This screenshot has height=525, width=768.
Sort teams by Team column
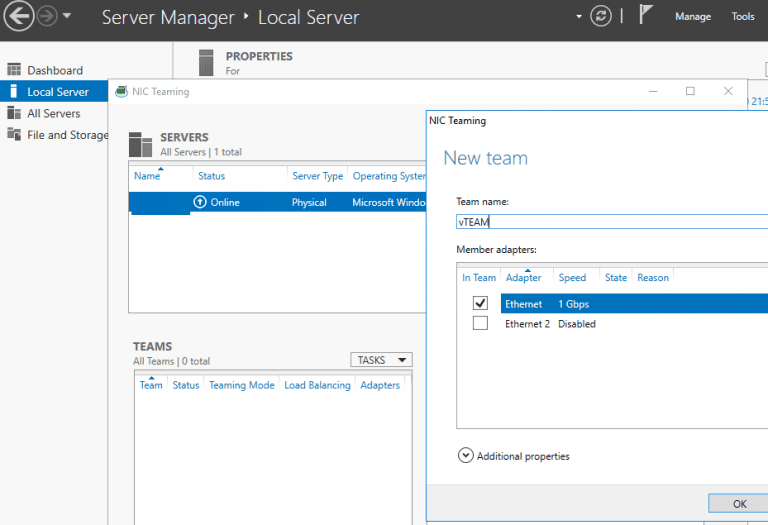[151, 385]
